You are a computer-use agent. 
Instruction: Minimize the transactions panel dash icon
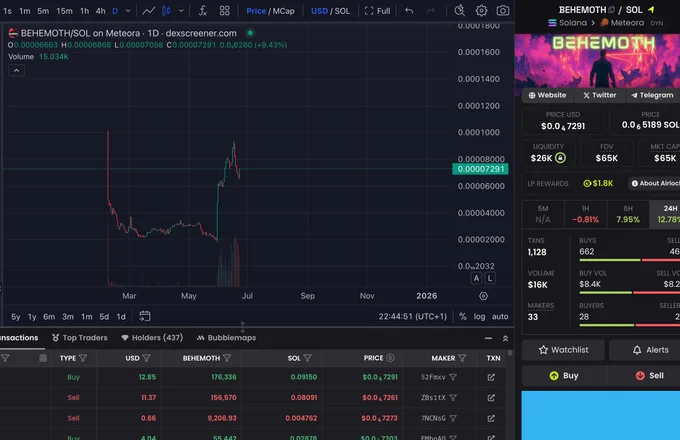point(488,338)
